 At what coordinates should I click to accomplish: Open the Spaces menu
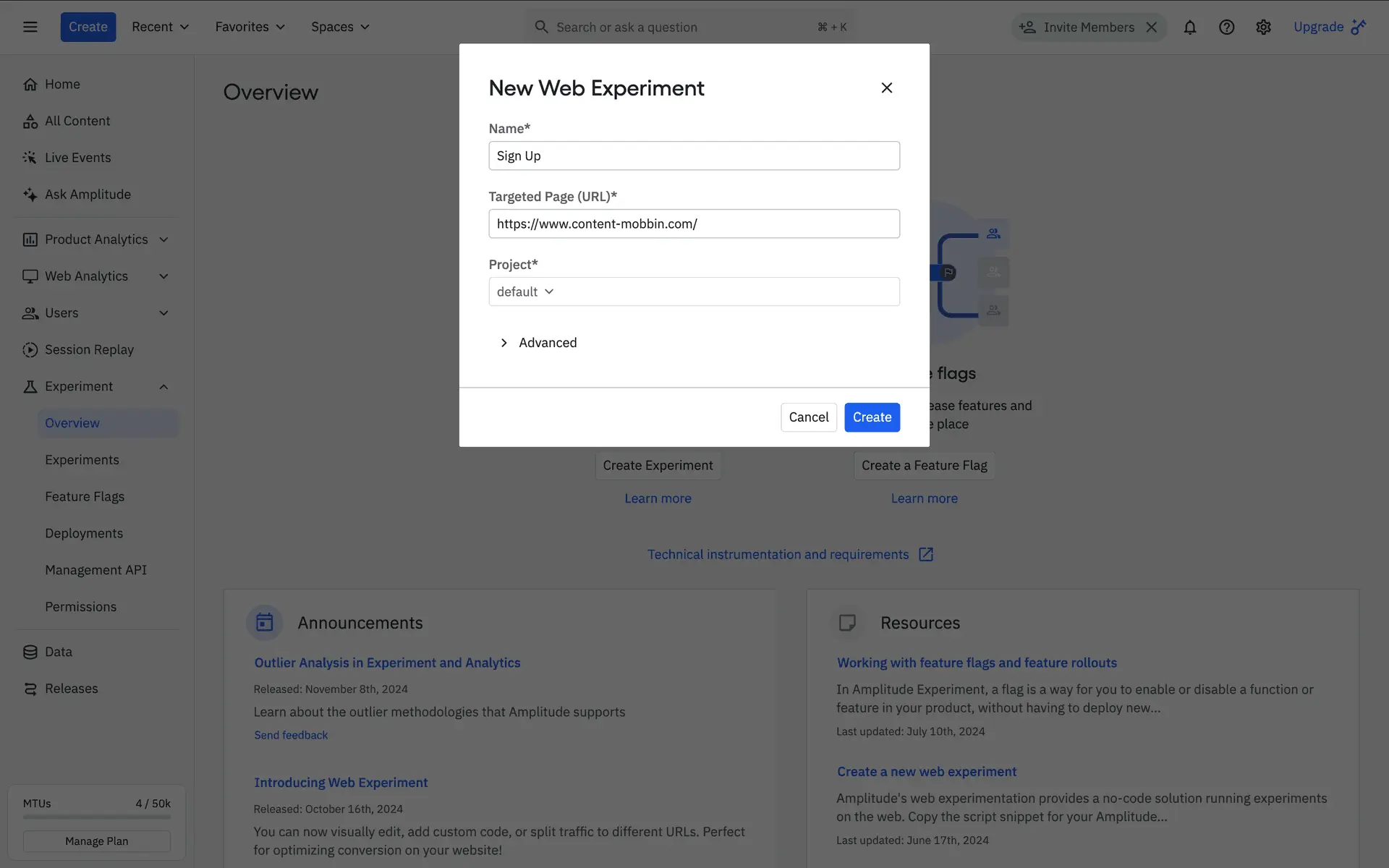pyautogui.click(x=340, y=27)
